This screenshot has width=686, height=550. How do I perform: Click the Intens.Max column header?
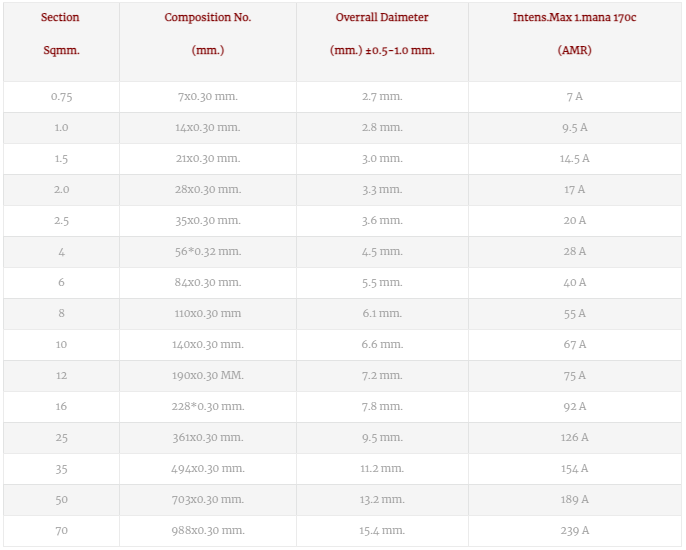coord(575,42)
